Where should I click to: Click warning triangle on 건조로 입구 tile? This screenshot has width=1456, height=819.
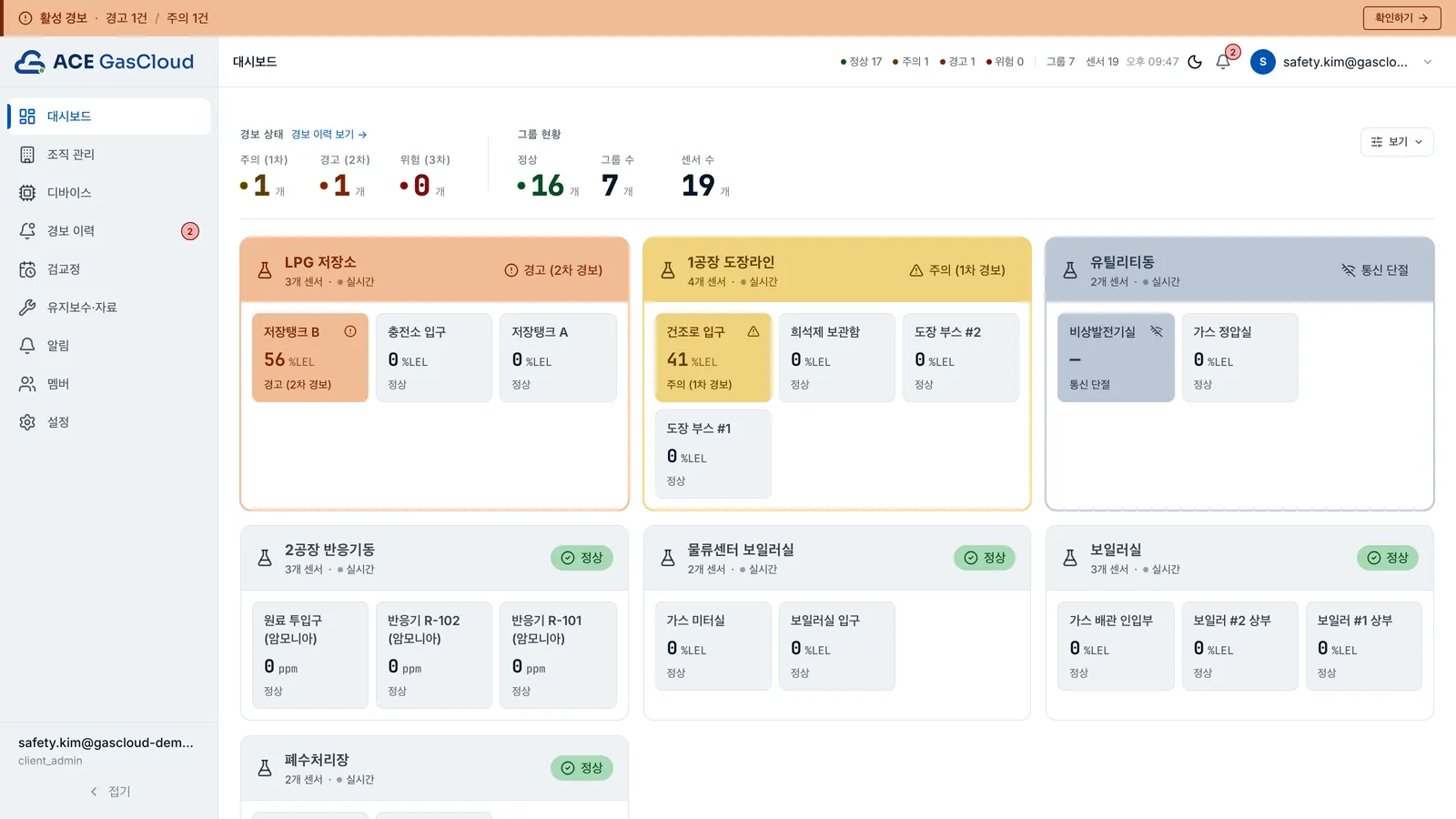pyautogui.click(x=753, y=331)
